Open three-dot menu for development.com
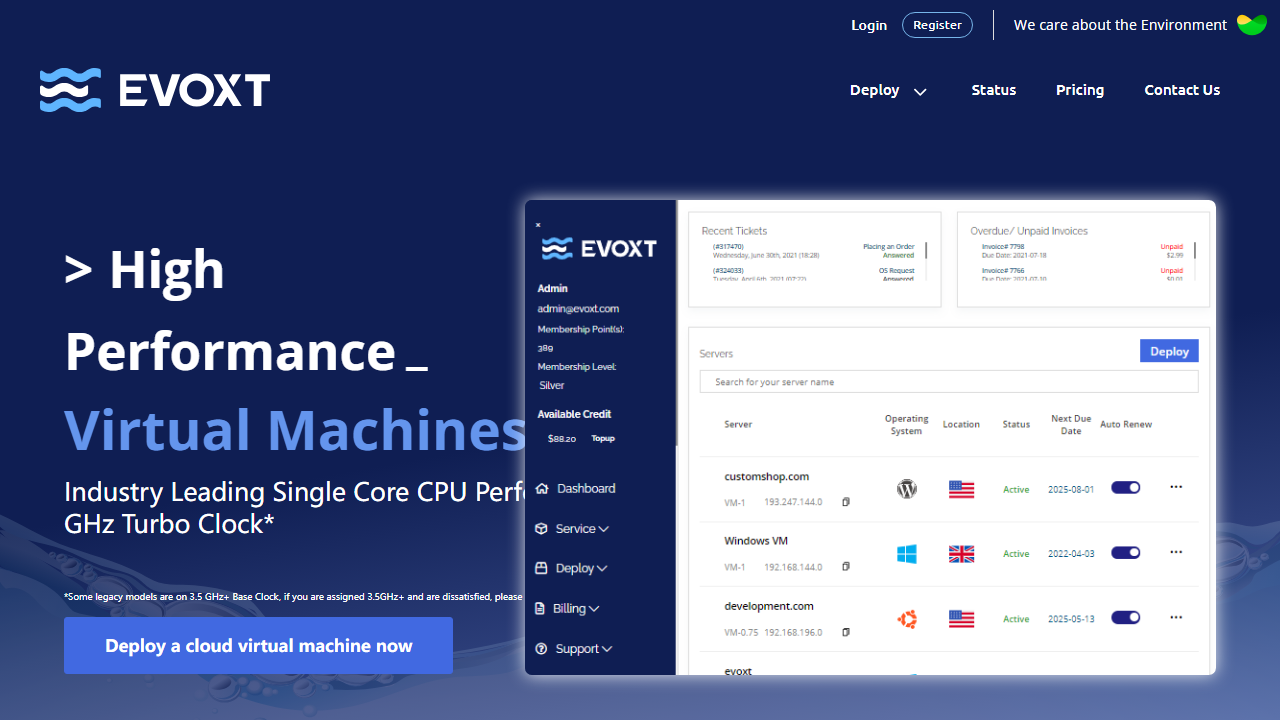1280x720 pixels. pos(1176,617)
